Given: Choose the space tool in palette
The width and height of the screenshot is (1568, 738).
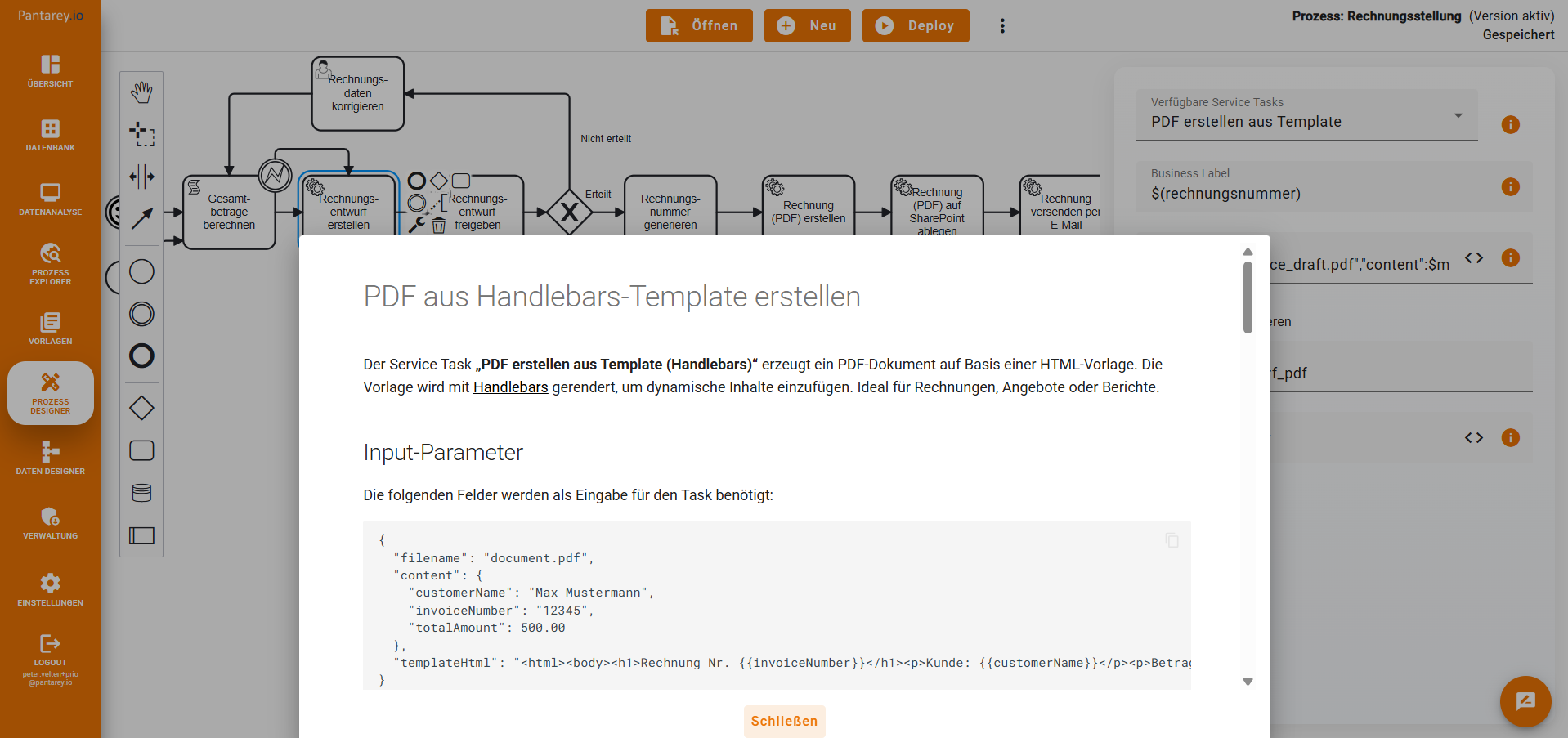Looking at the screenshot, I should pos(141,177).
